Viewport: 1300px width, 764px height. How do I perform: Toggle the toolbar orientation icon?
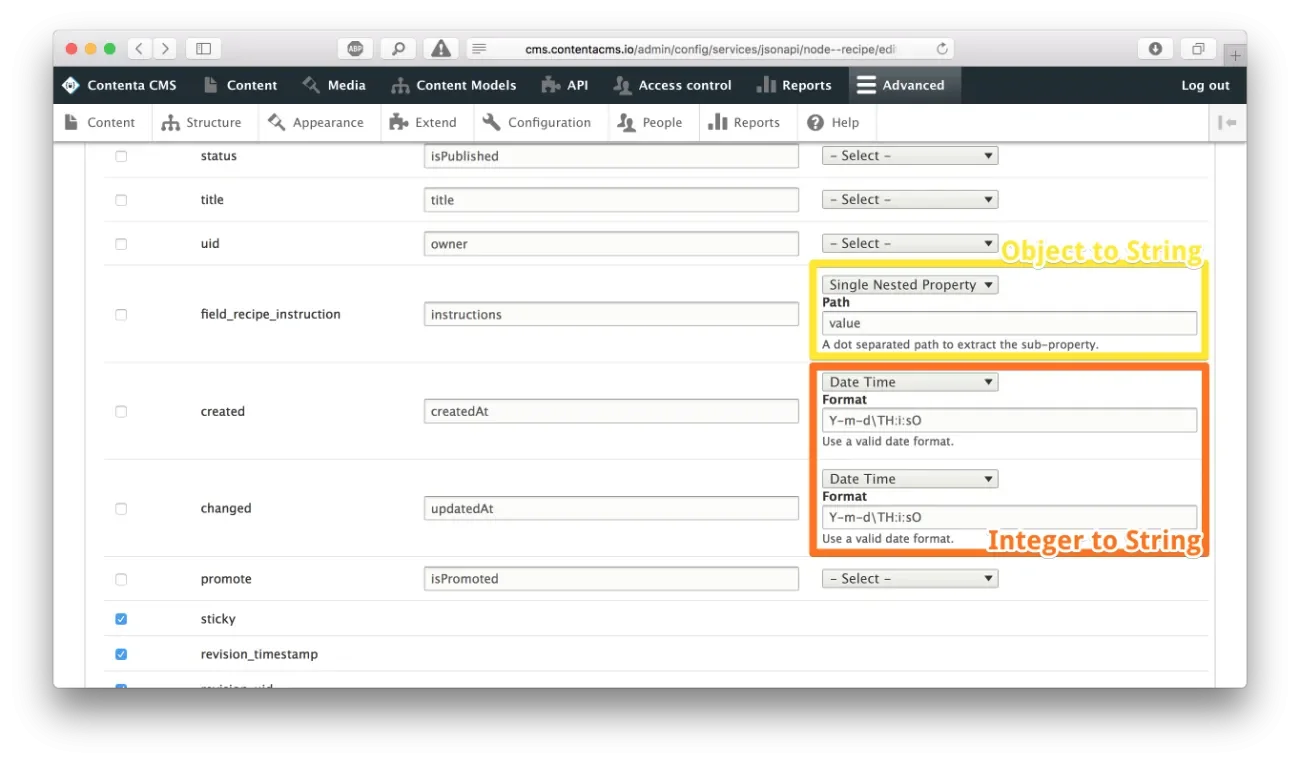tap(1227, 122)
